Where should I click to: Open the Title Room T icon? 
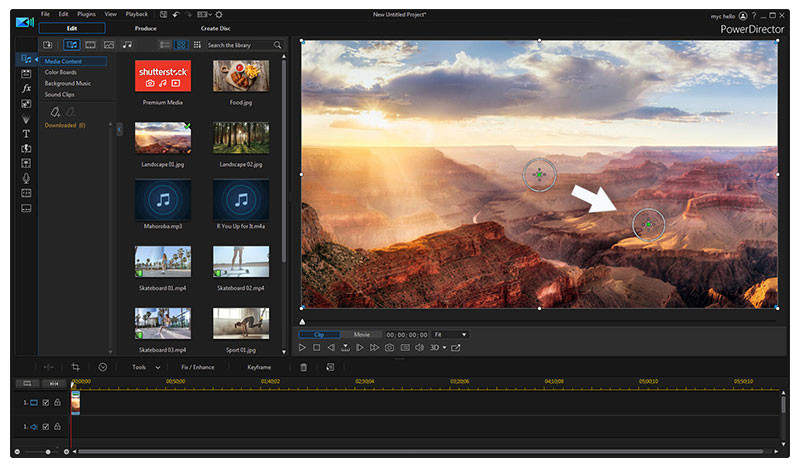(26, 133)
